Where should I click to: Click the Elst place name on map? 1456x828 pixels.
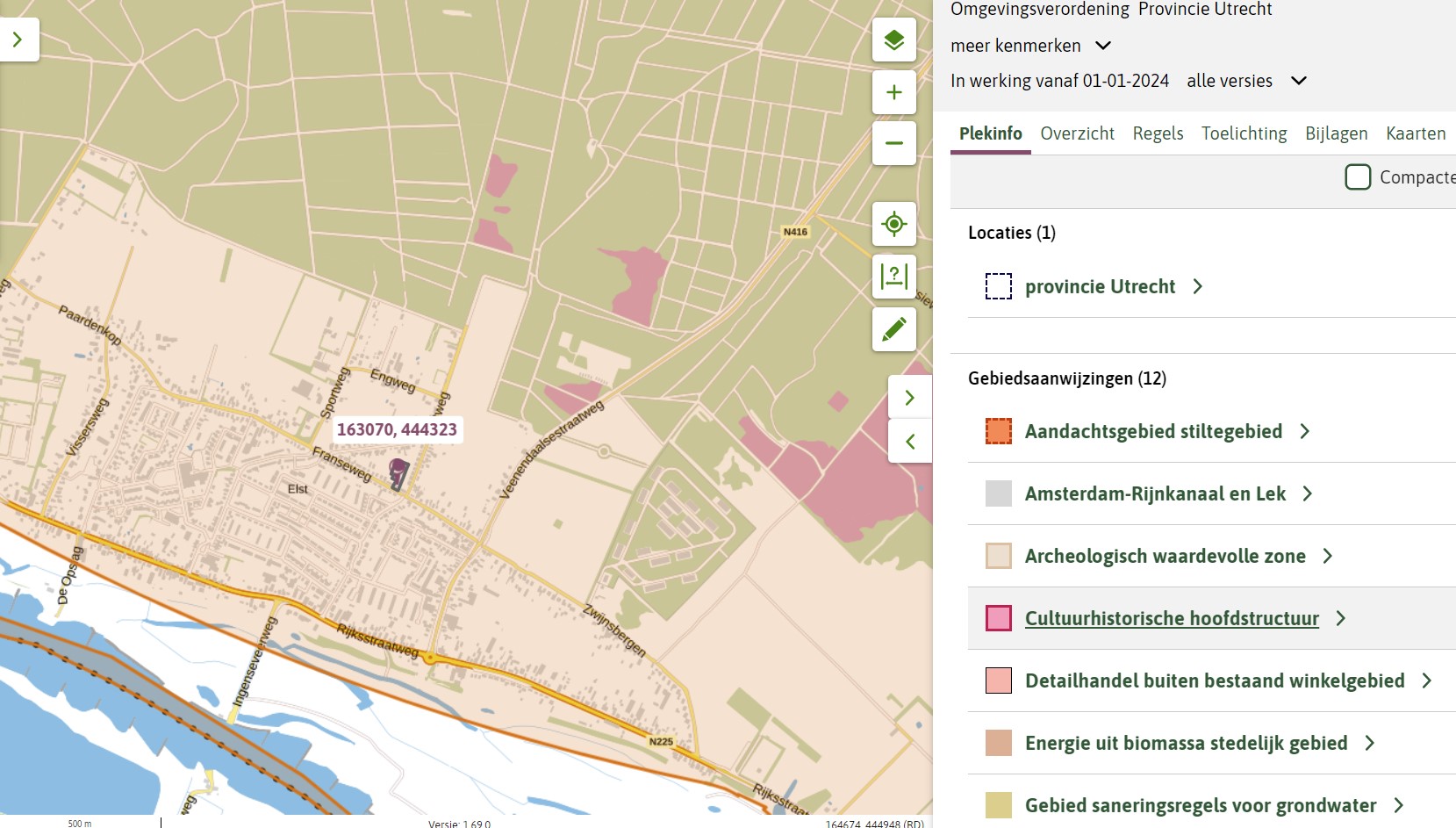click(298, 489)
